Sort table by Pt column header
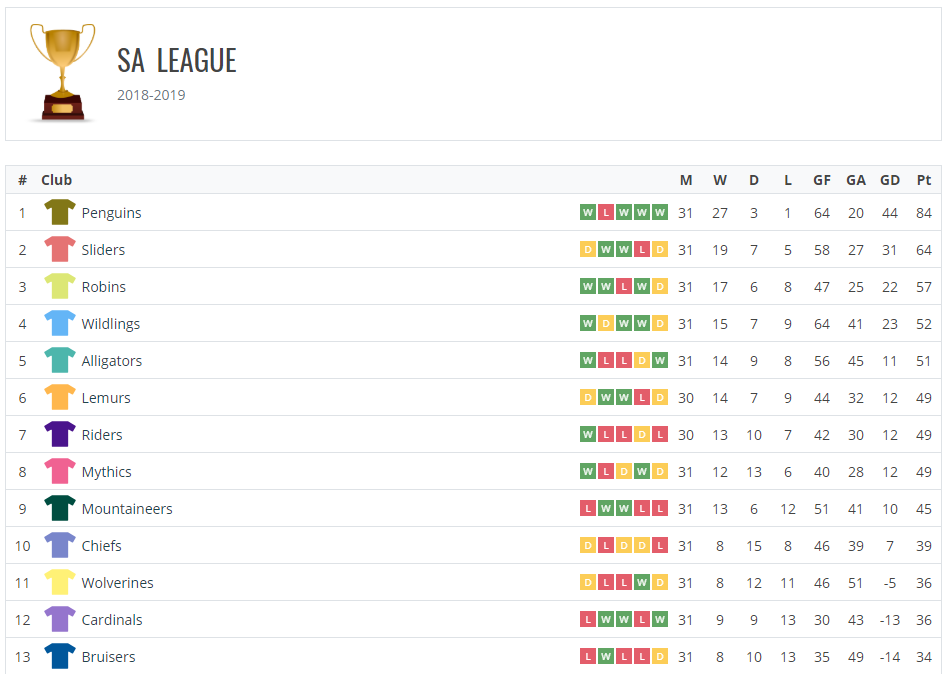 923,180
